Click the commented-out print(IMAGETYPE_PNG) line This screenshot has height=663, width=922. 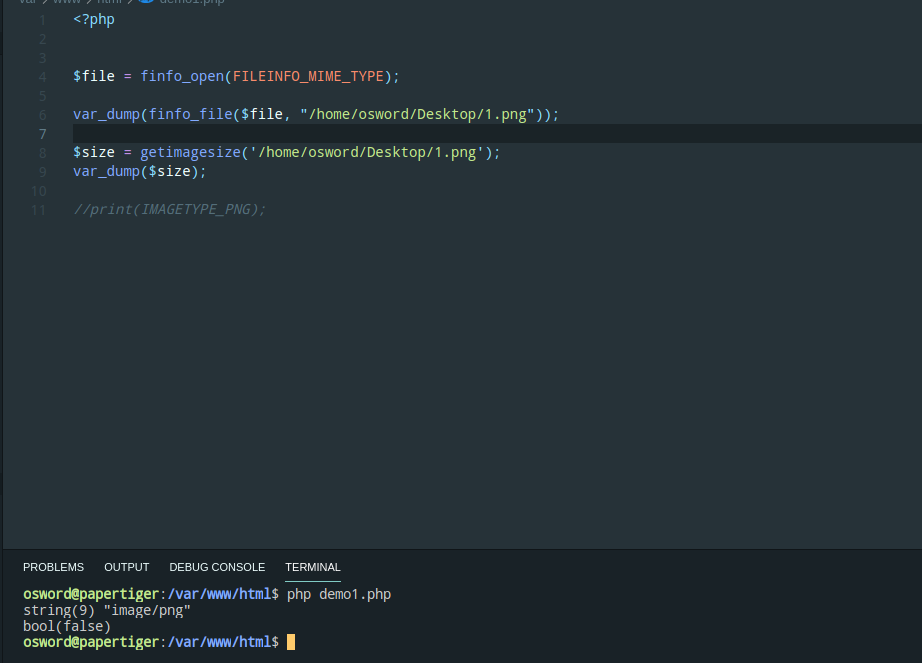pyautogui.click(x=169, y=210)
